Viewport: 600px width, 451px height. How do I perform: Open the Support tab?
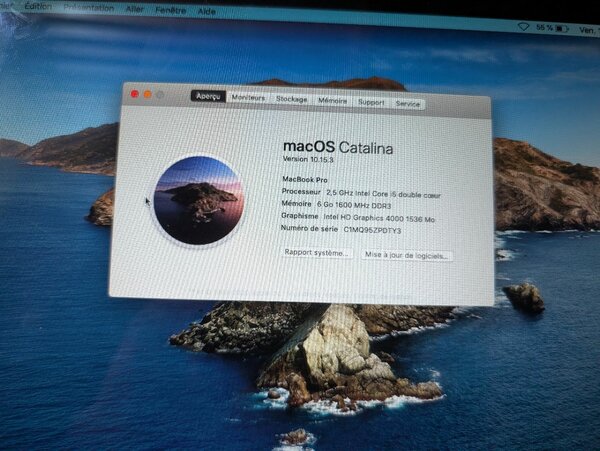[371, 102]
